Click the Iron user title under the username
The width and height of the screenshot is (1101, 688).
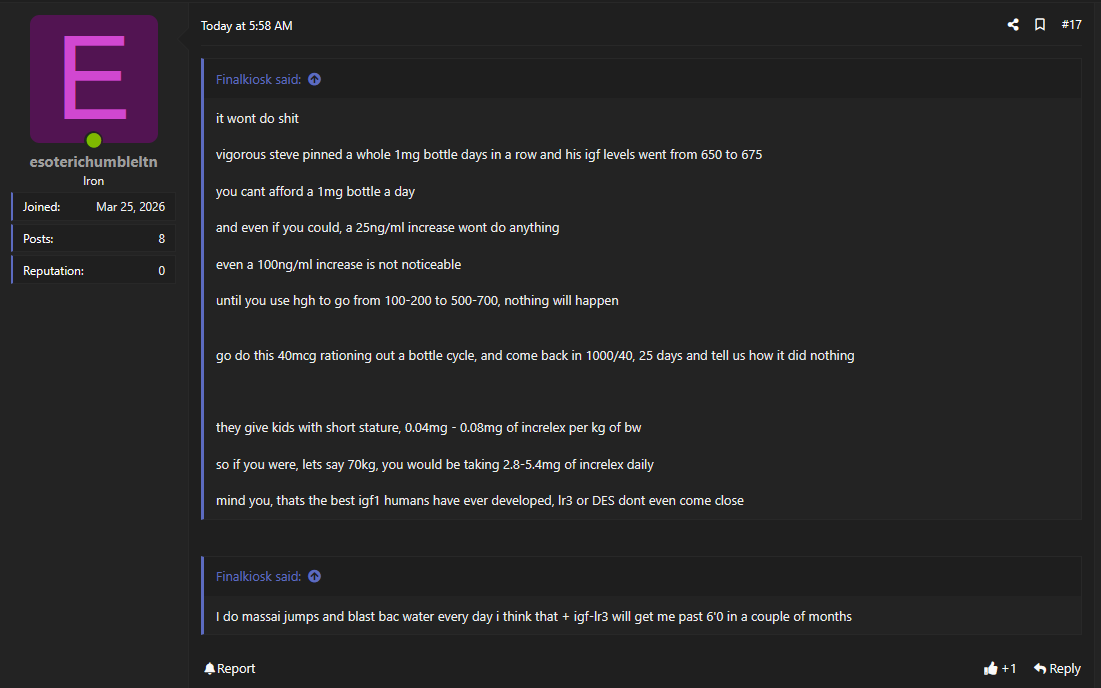tap(93, 181)
